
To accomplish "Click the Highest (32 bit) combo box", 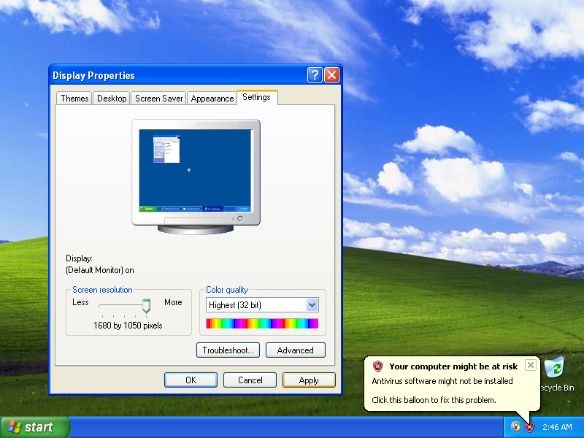I will click(x=262, y=305).
